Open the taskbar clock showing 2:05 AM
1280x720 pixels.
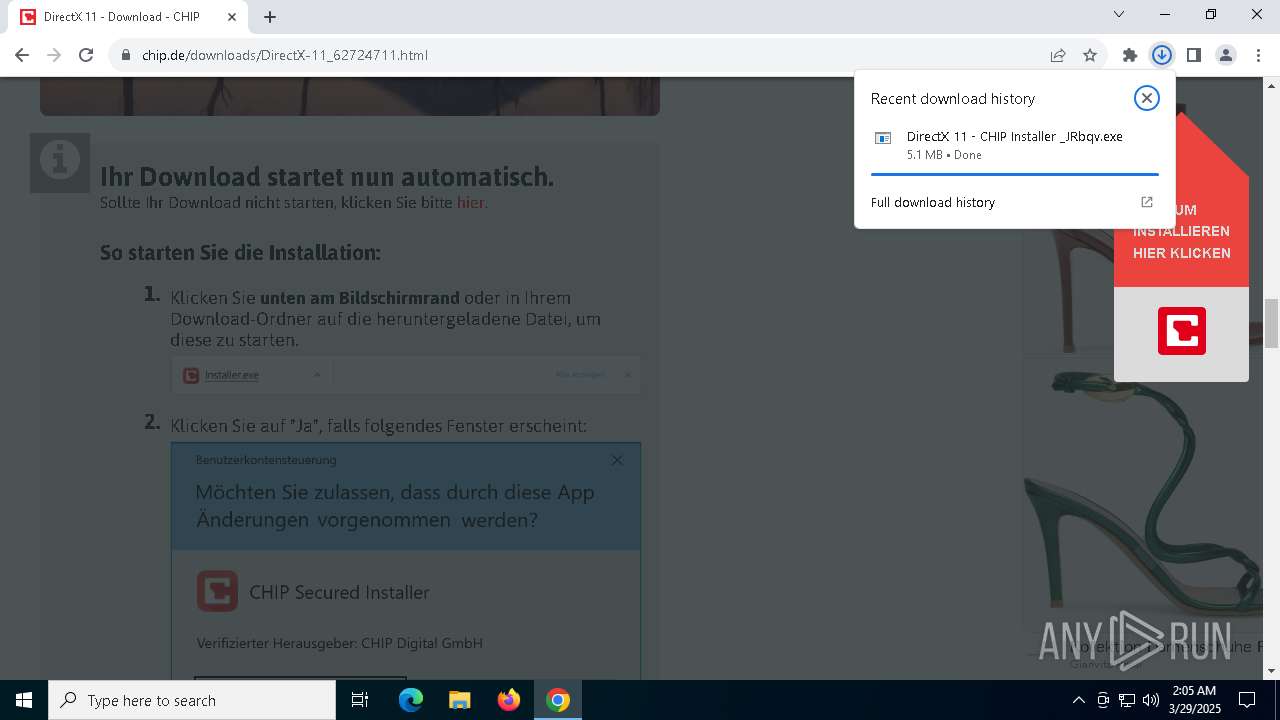coord(1194,700)
